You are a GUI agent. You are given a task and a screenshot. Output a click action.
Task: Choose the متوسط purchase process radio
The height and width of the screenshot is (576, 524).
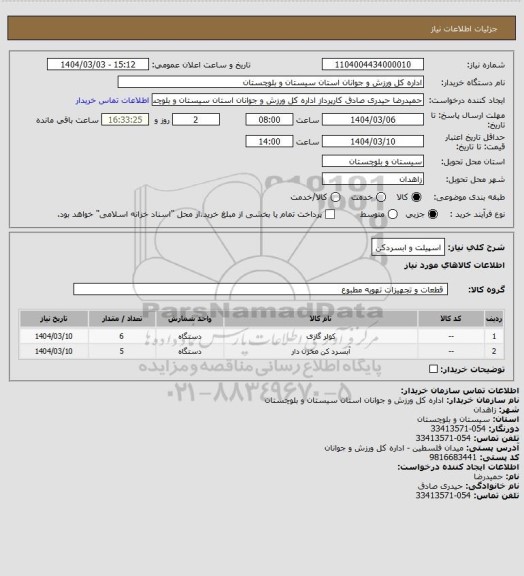point(392,214)
